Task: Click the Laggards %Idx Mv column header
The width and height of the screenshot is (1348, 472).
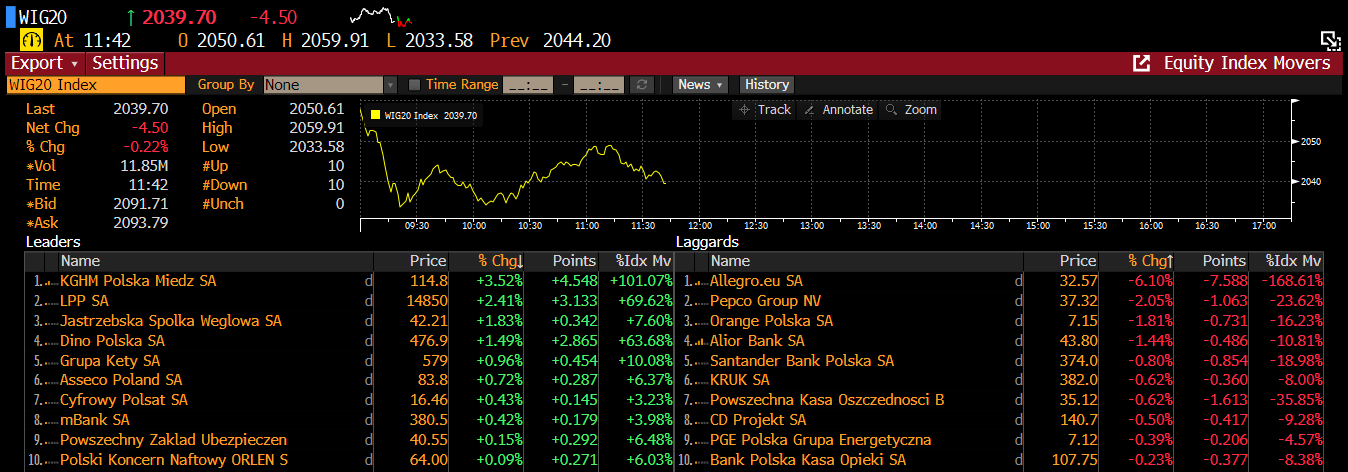Action: pos(1286,261)
